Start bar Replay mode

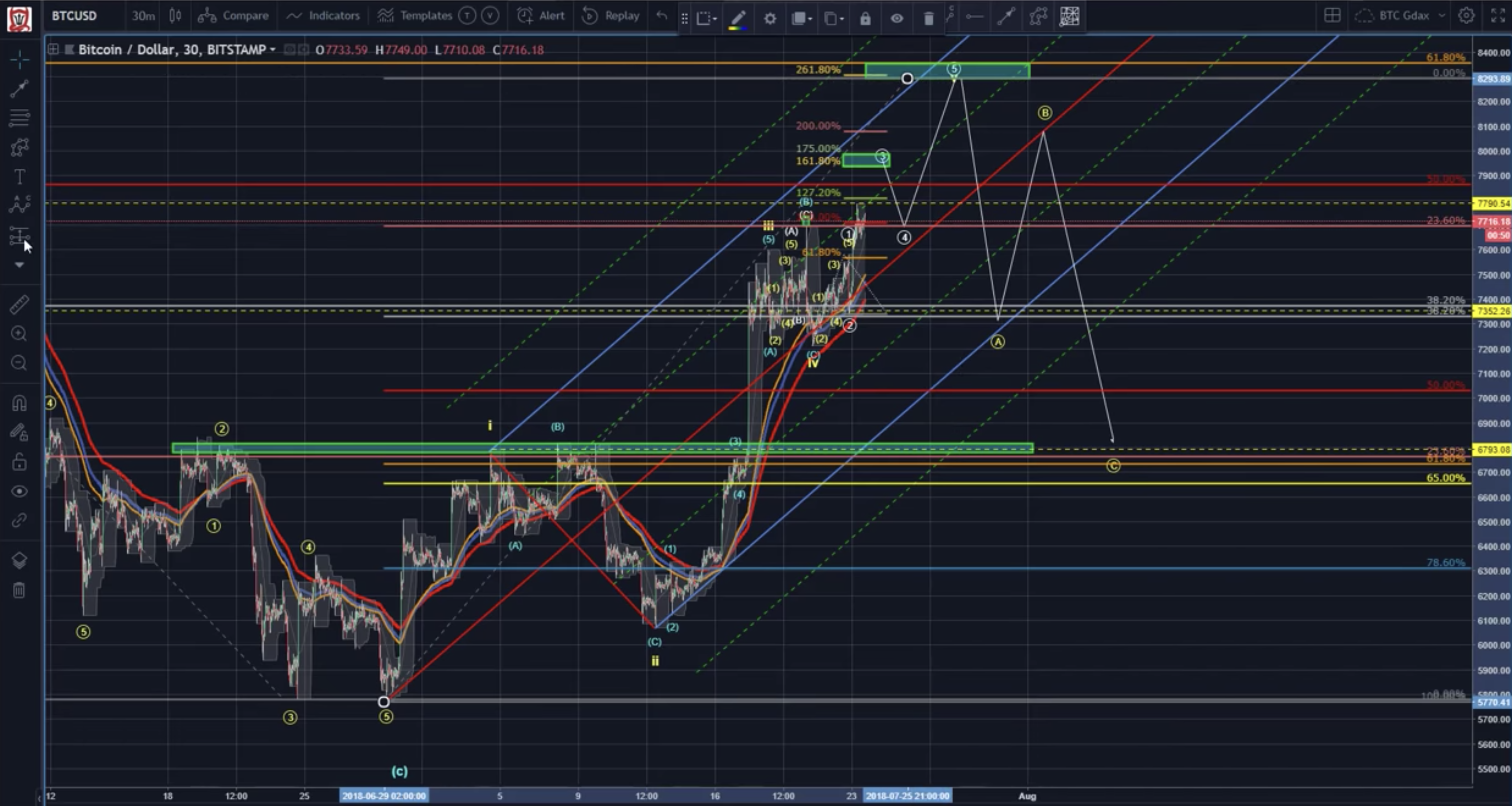tap(611, 16)
